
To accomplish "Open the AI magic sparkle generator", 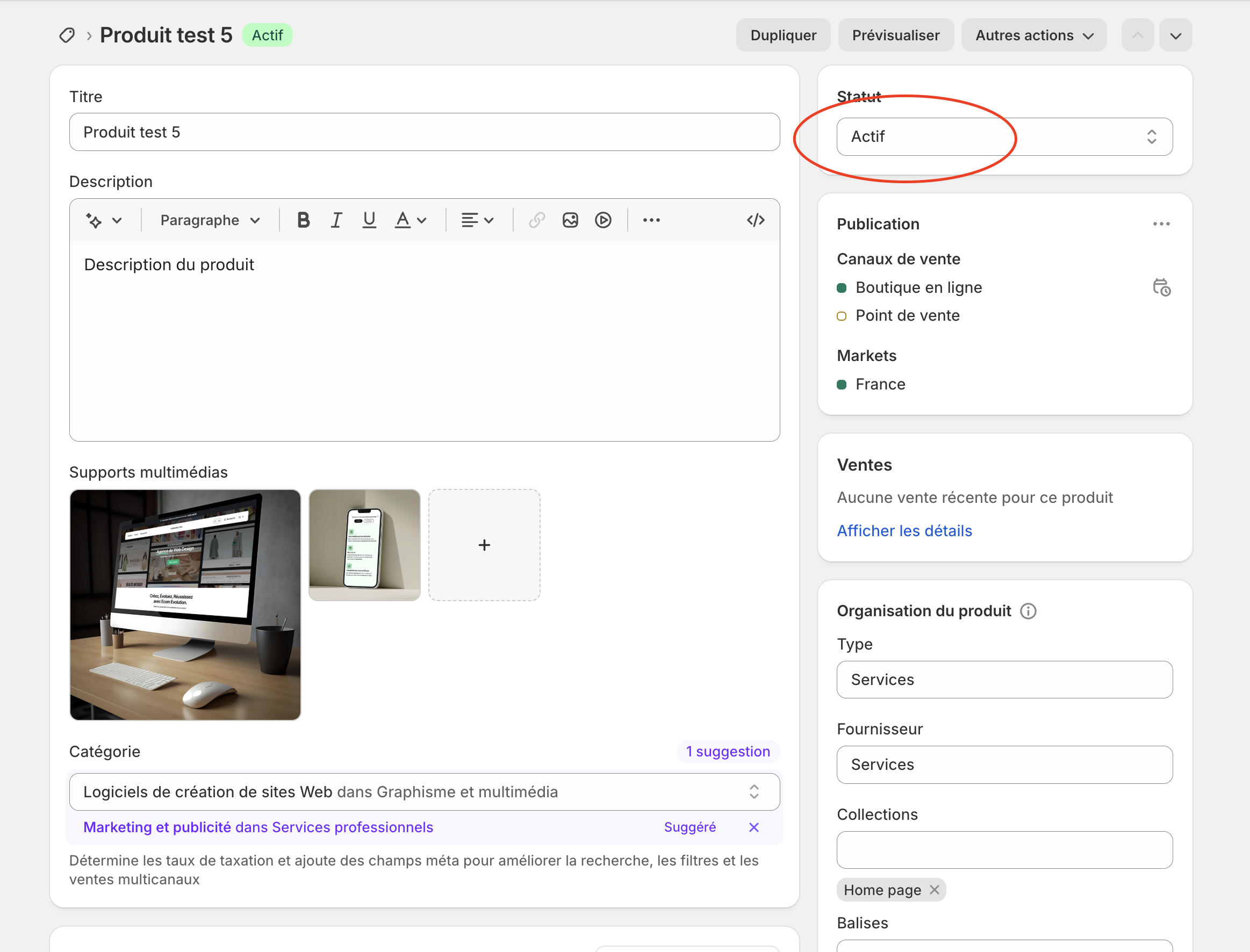I will point(94,220).
